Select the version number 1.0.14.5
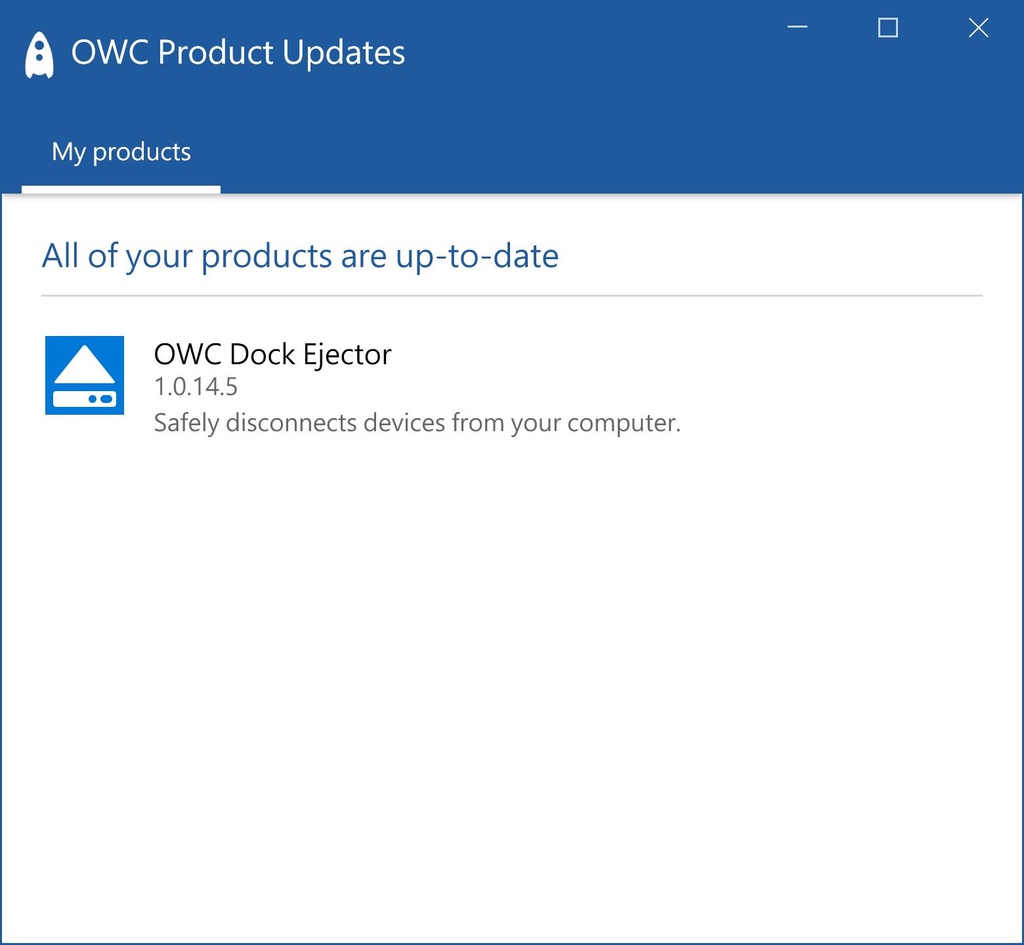Image resolution: width=1024 pixels, height=945 pixels. pyautogui.click(x=196, y=387)
